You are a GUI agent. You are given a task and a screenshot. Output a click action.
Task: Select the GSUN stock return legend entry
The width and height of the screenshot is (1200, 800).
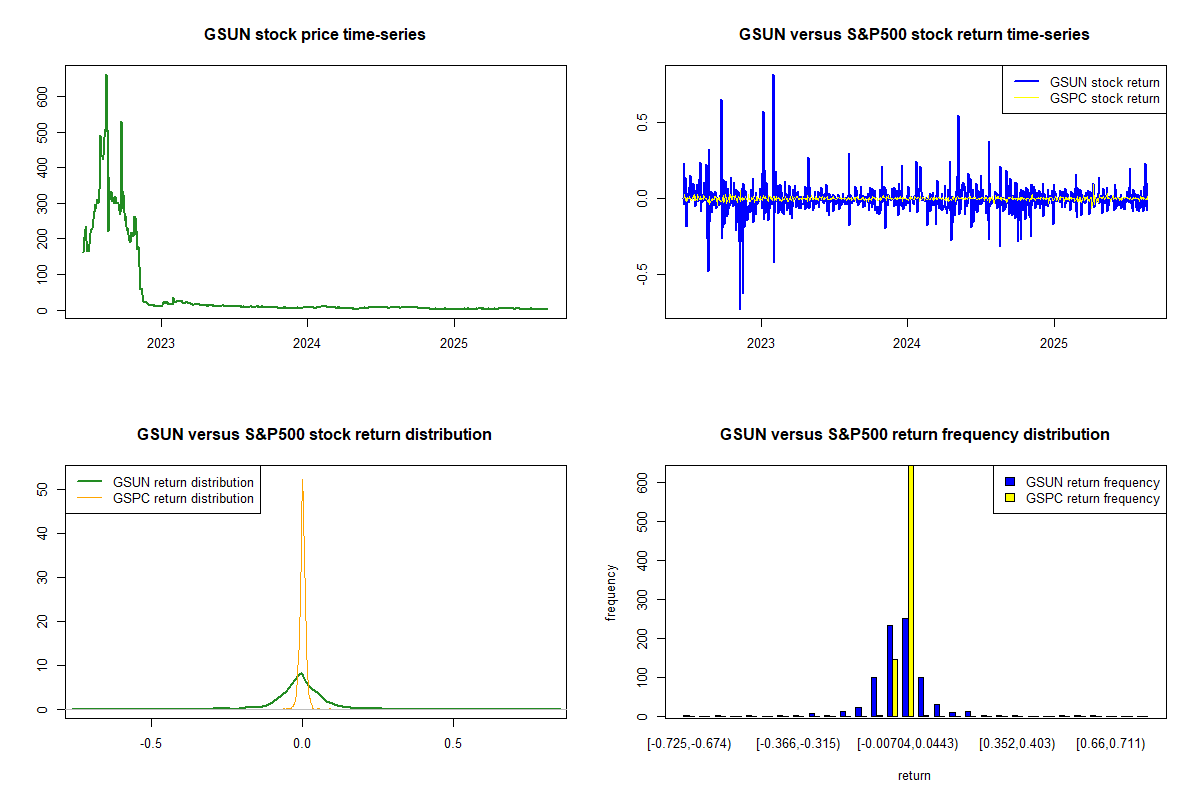click(x=1104, y=82)
